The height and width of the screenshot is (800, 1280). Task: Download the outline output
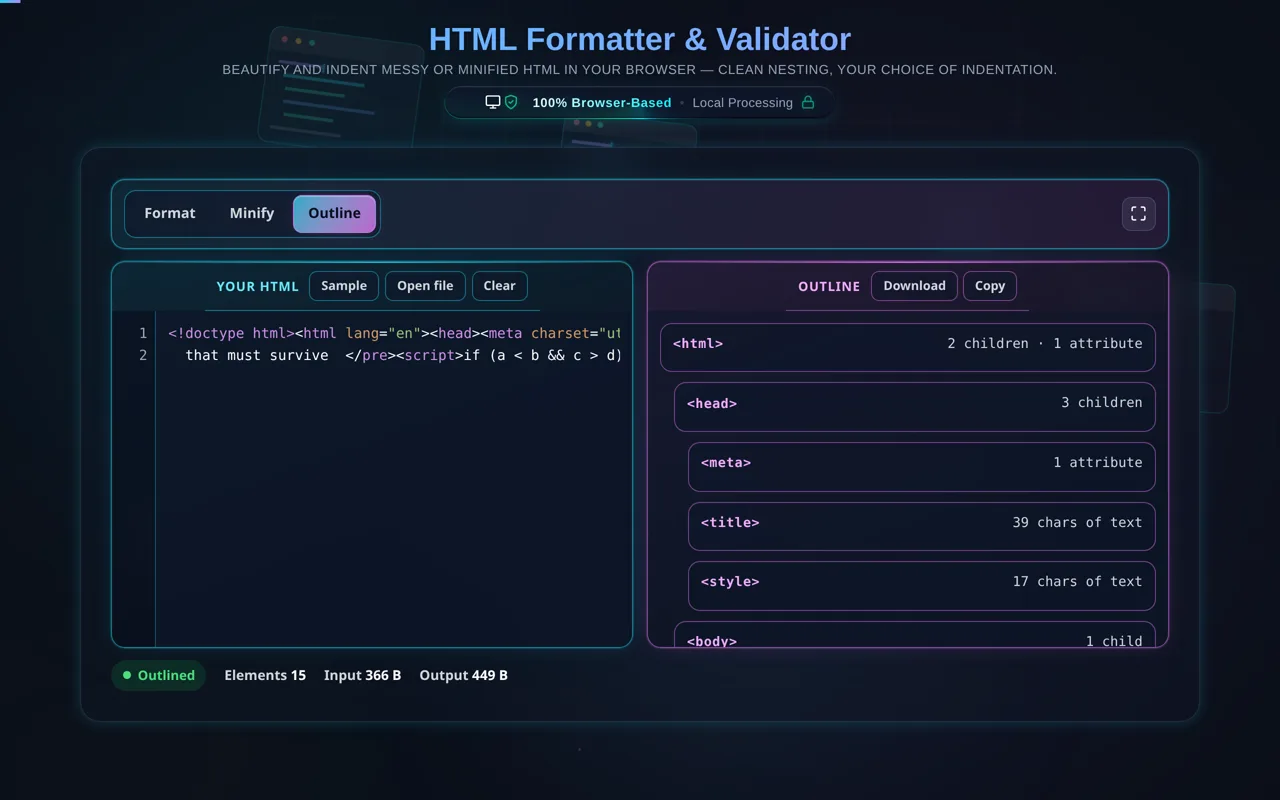914,286
